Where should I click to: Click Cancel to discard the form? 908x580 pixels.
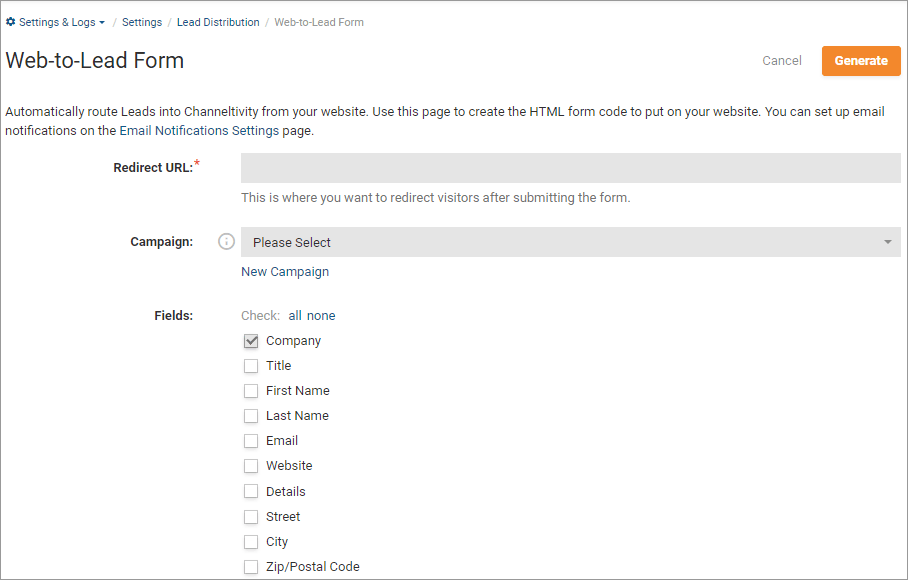tap(781, 60)
